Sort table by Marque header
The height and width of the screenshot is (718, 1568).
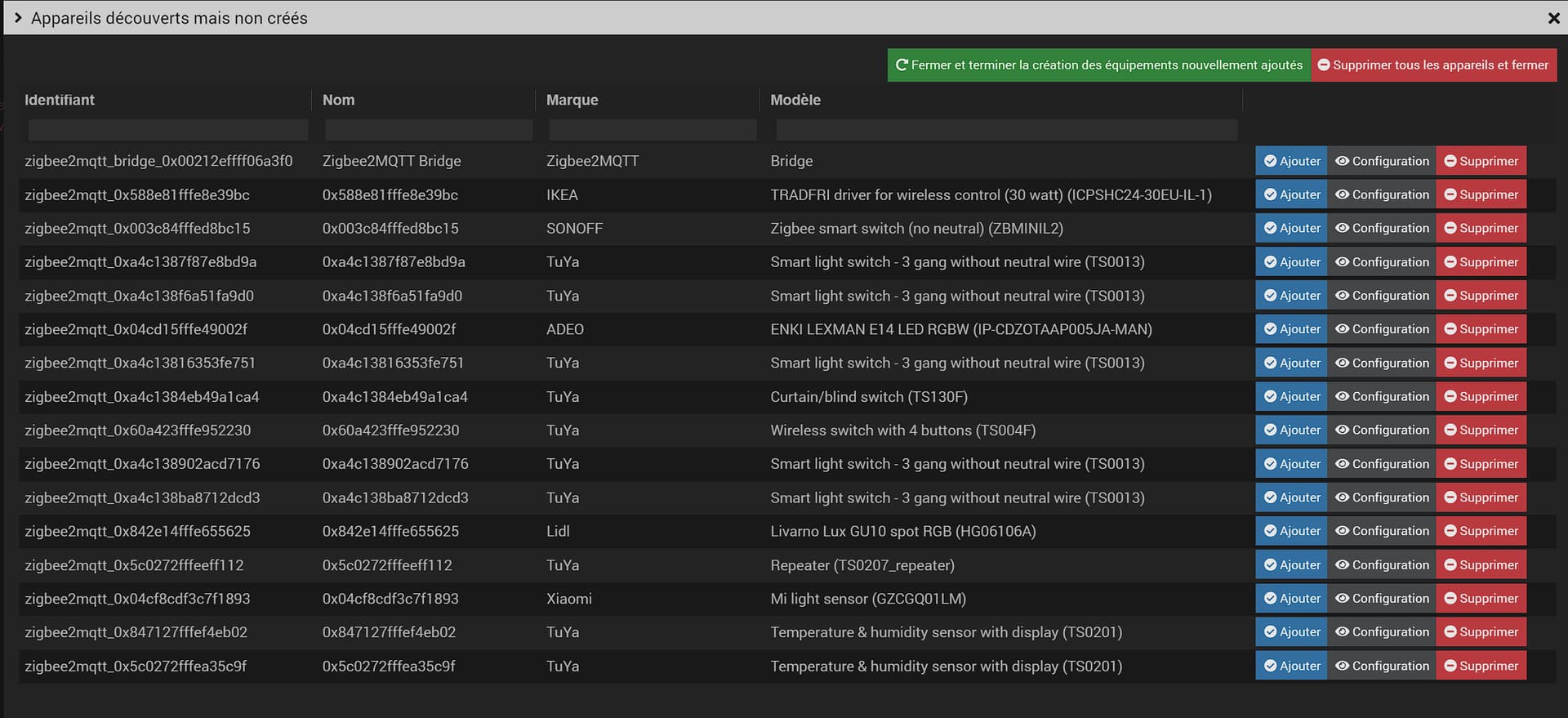pos(572,100)
